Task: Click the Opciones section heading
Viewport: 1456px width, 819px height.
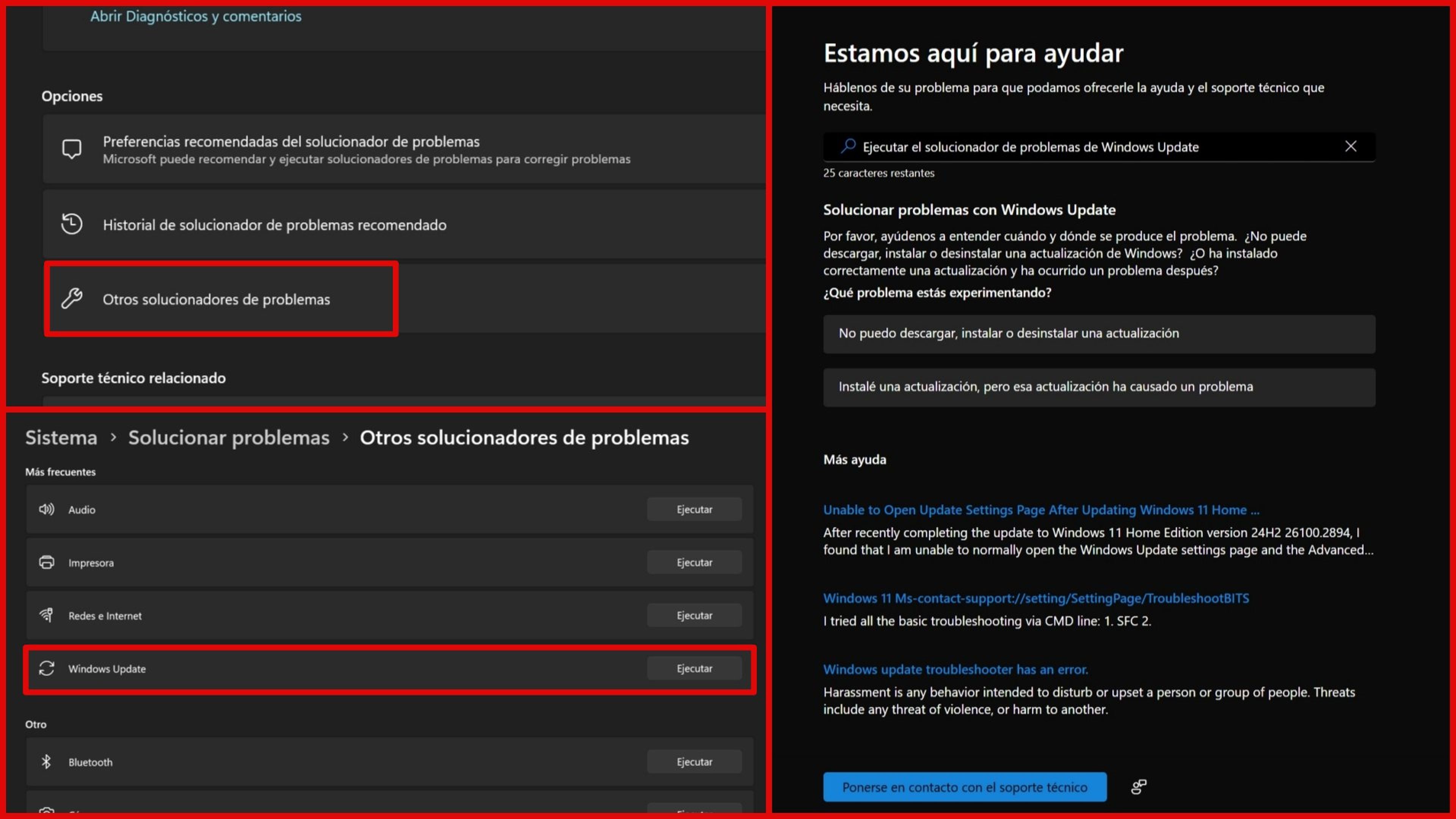Action: [x=72, y=96]
